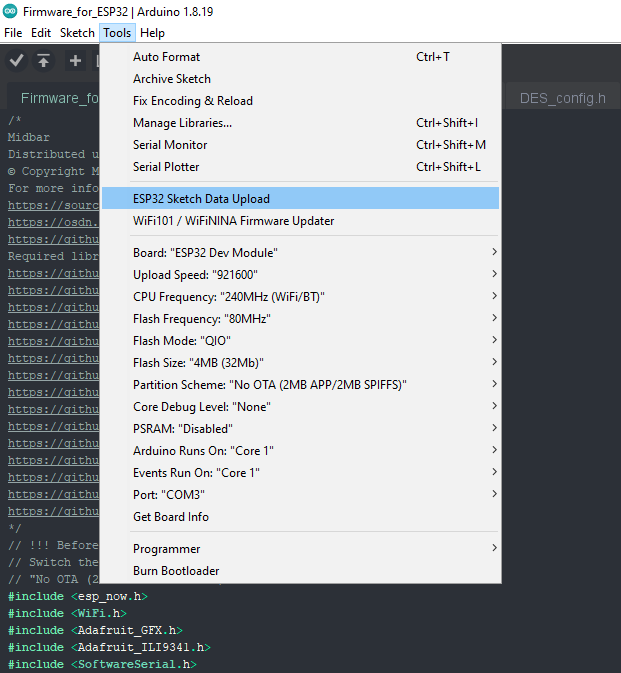Click the #include <Adafruit_GFX.h> line

tap(95, 630)
